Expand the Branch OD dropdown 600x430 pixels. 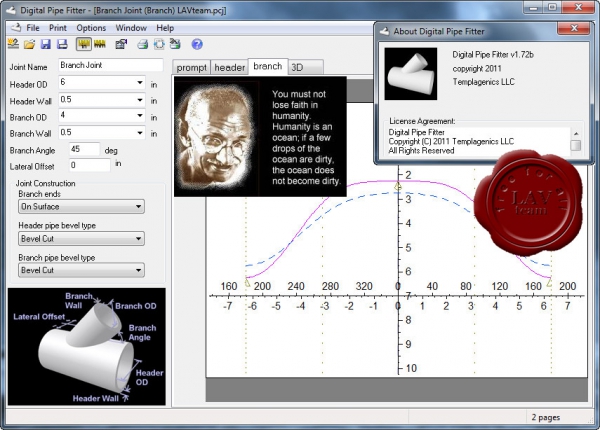click(140, 116)
